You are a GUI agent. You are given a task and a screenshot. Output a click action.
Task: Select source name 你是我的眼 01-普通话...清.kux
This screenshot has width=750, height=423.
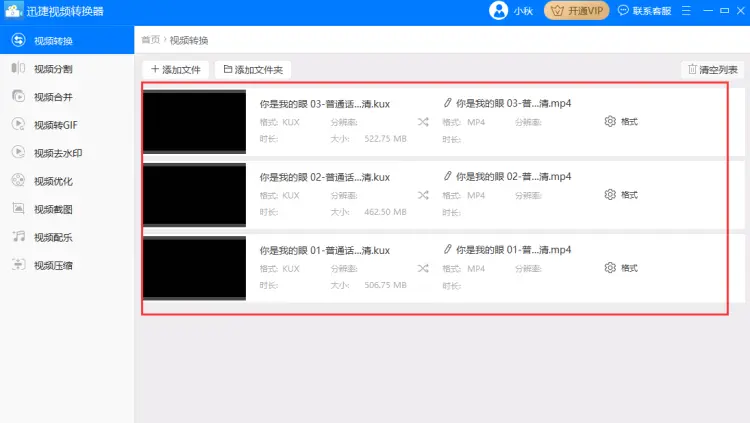click(325, 250)
